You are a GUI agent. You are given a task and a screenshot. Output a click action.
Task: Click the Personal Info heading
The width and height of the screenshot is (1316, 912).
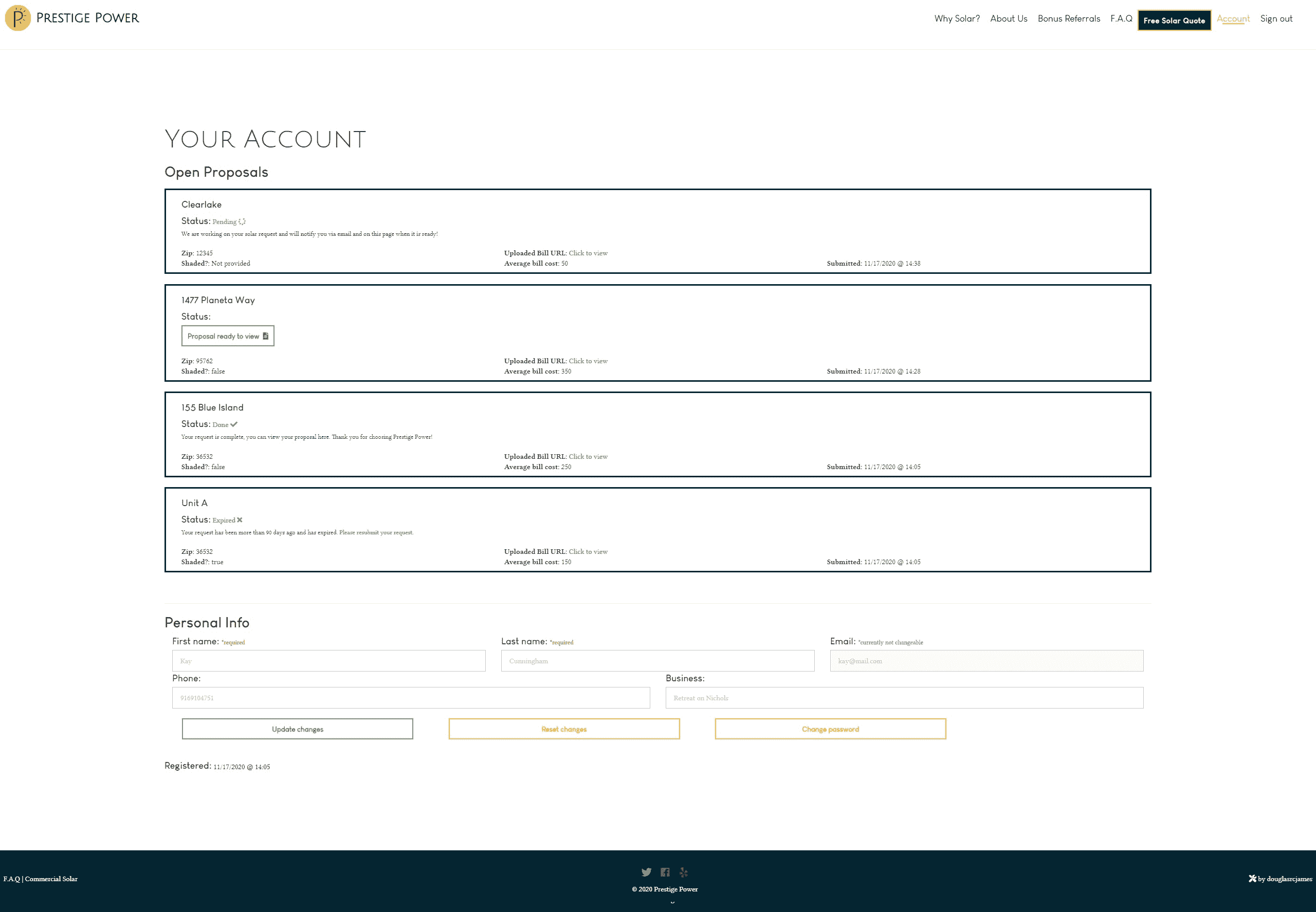click(207, 622)
